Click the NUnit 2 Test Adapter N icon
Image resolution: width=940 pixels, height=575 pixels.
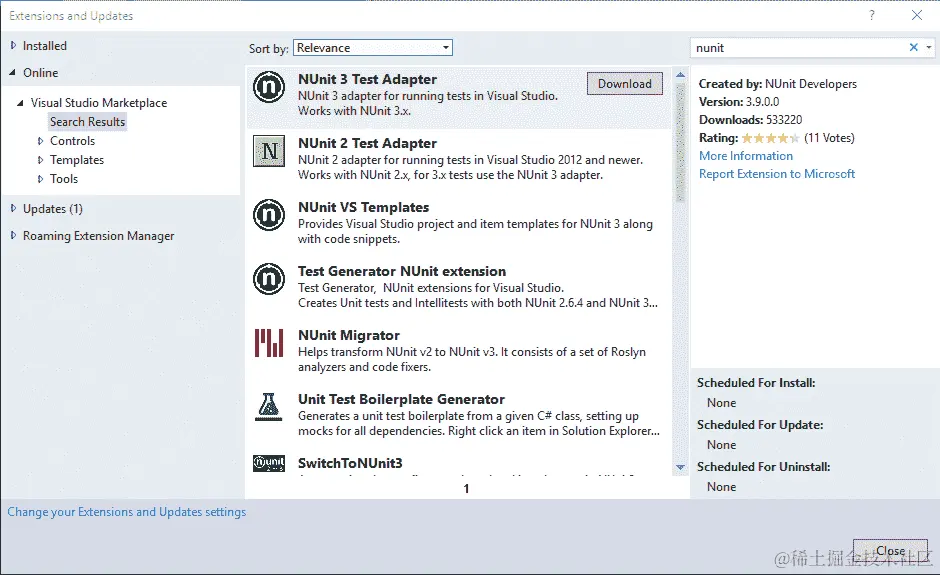269,150
